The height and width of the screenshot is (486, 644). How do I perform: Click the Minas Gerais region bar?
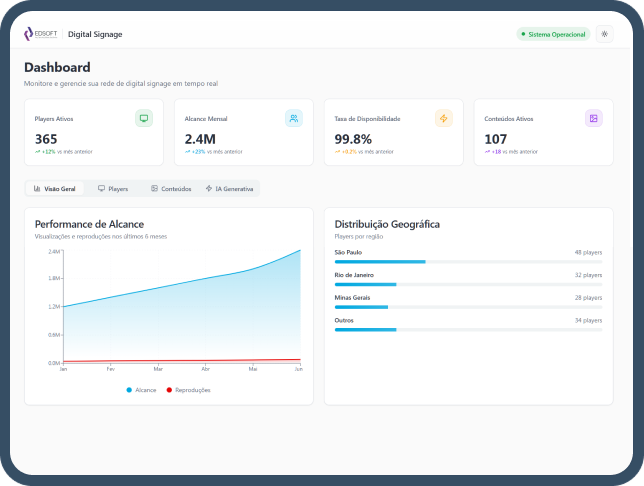click(468, 307)
